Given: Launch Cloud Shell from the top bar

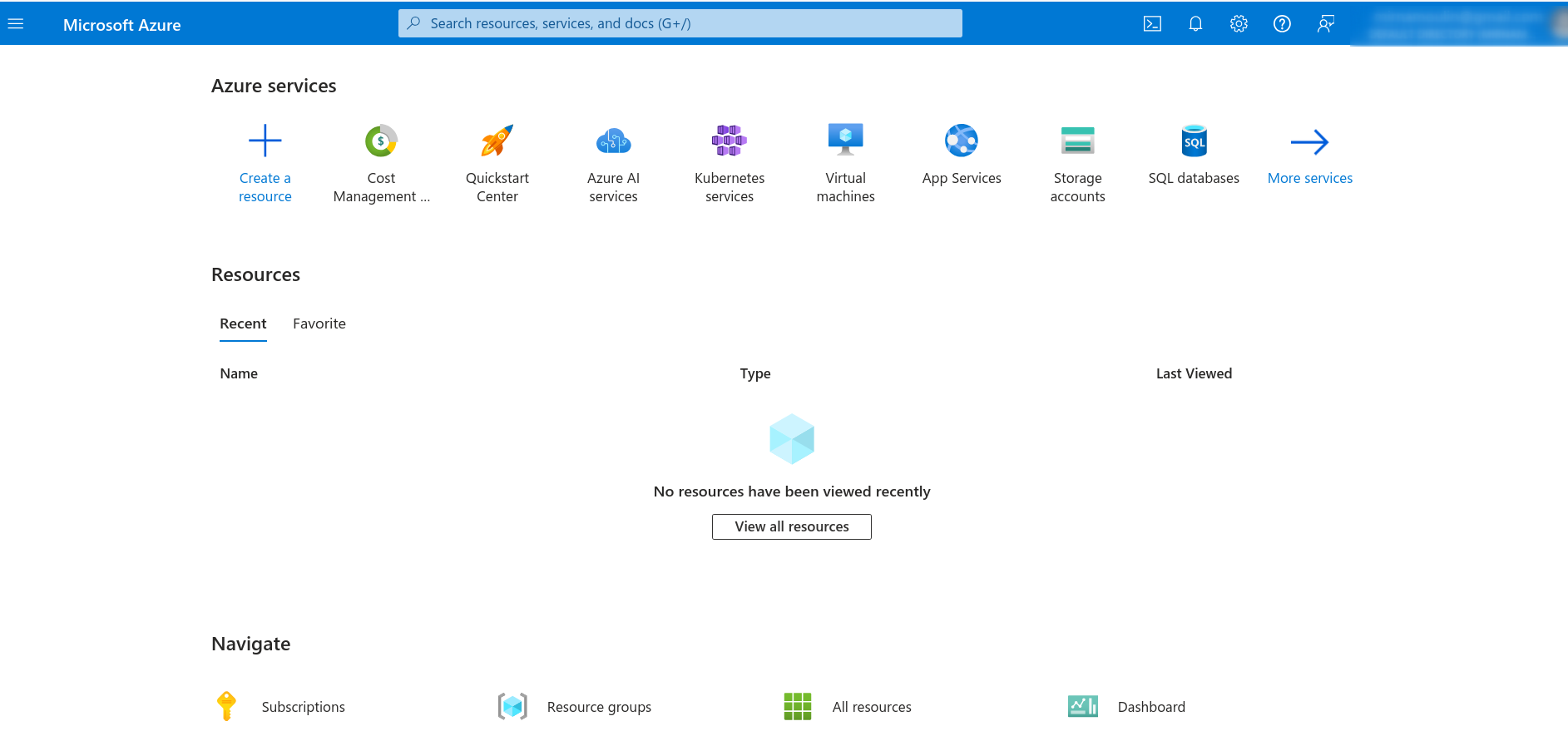Looking at the screenshot, I should coord(1152,24).
